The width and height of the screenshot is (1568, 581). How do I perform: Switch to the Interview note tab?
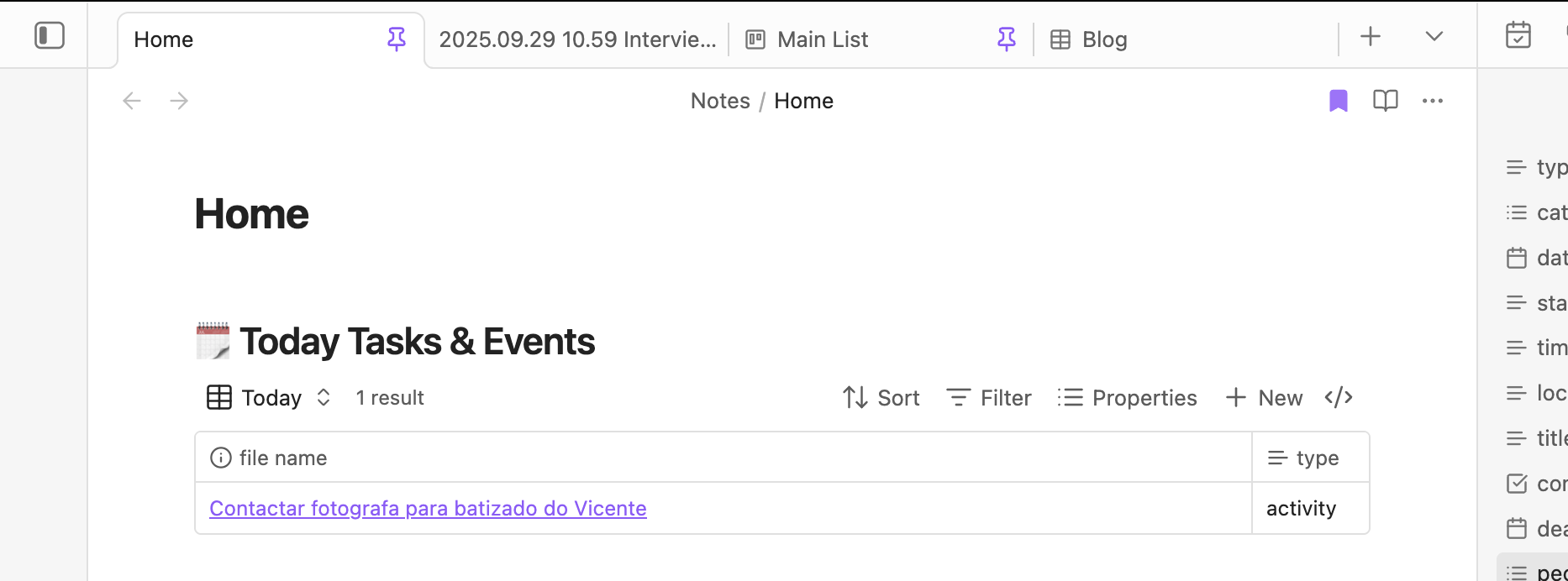coord(577,39)
